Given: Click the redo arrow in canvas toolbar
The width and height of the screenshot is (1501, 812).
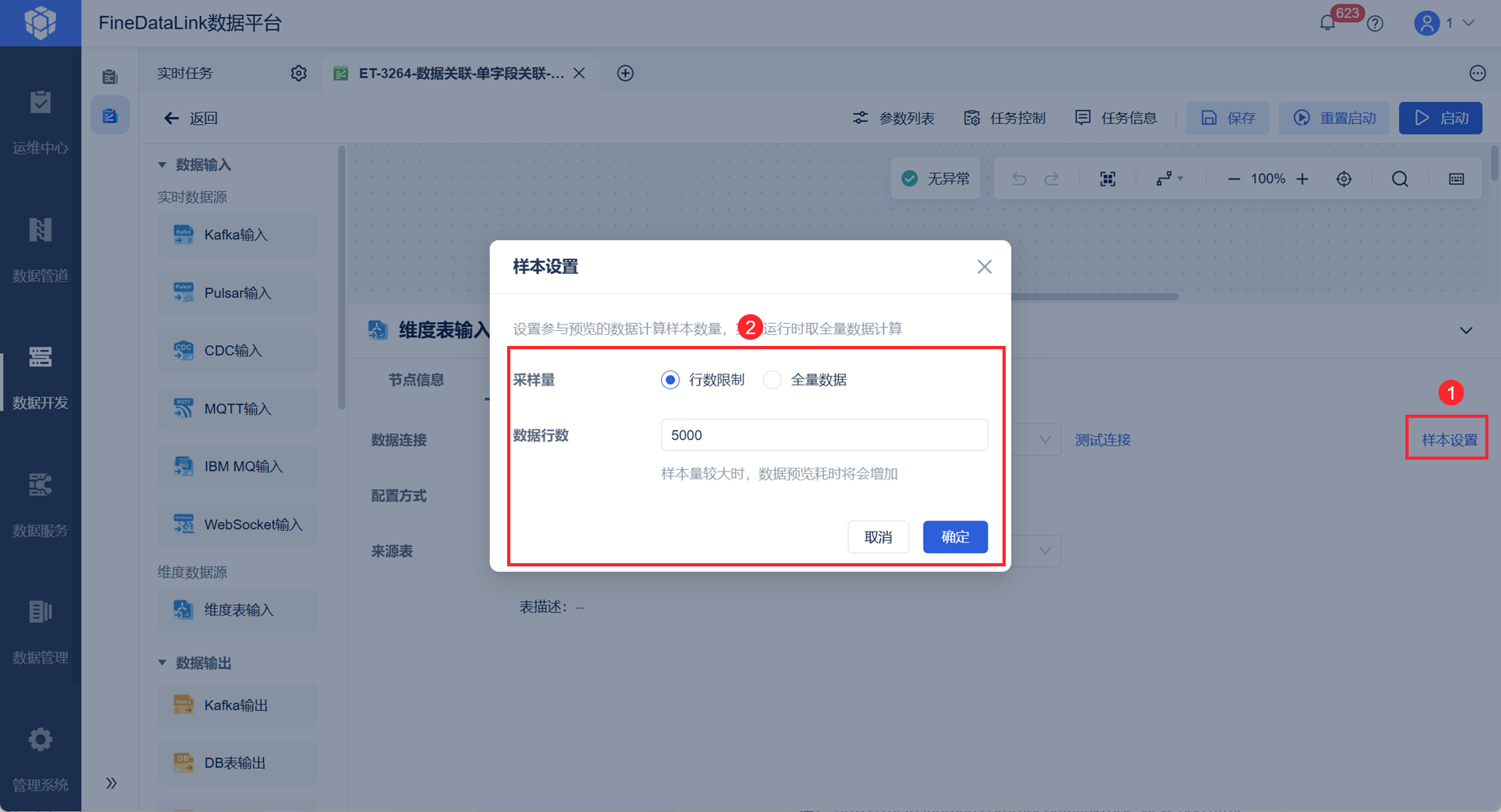Looking at the screenshot, I should click(x=1051, y=179).
